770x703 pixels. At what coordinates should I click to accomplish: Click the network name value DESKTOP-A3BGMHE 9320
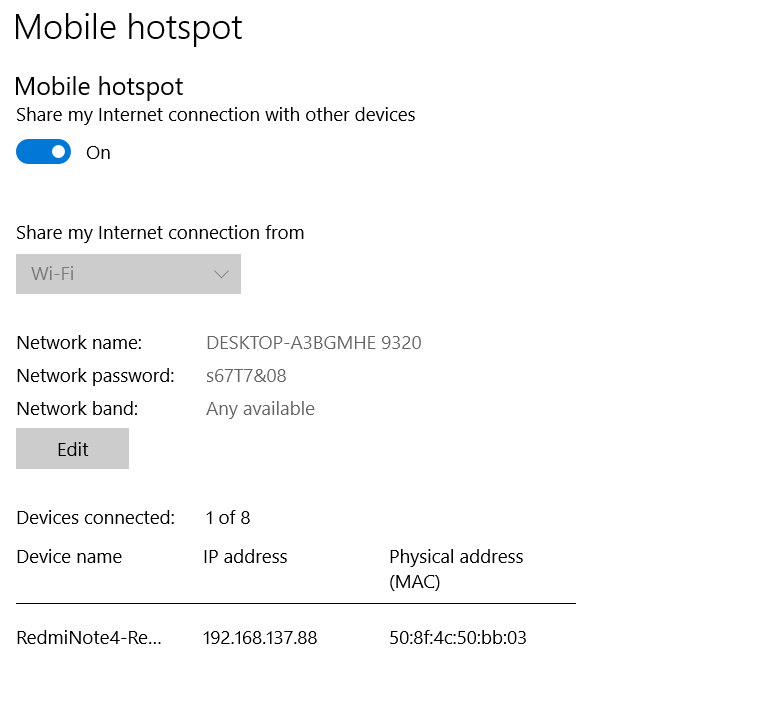coord(313,343)
